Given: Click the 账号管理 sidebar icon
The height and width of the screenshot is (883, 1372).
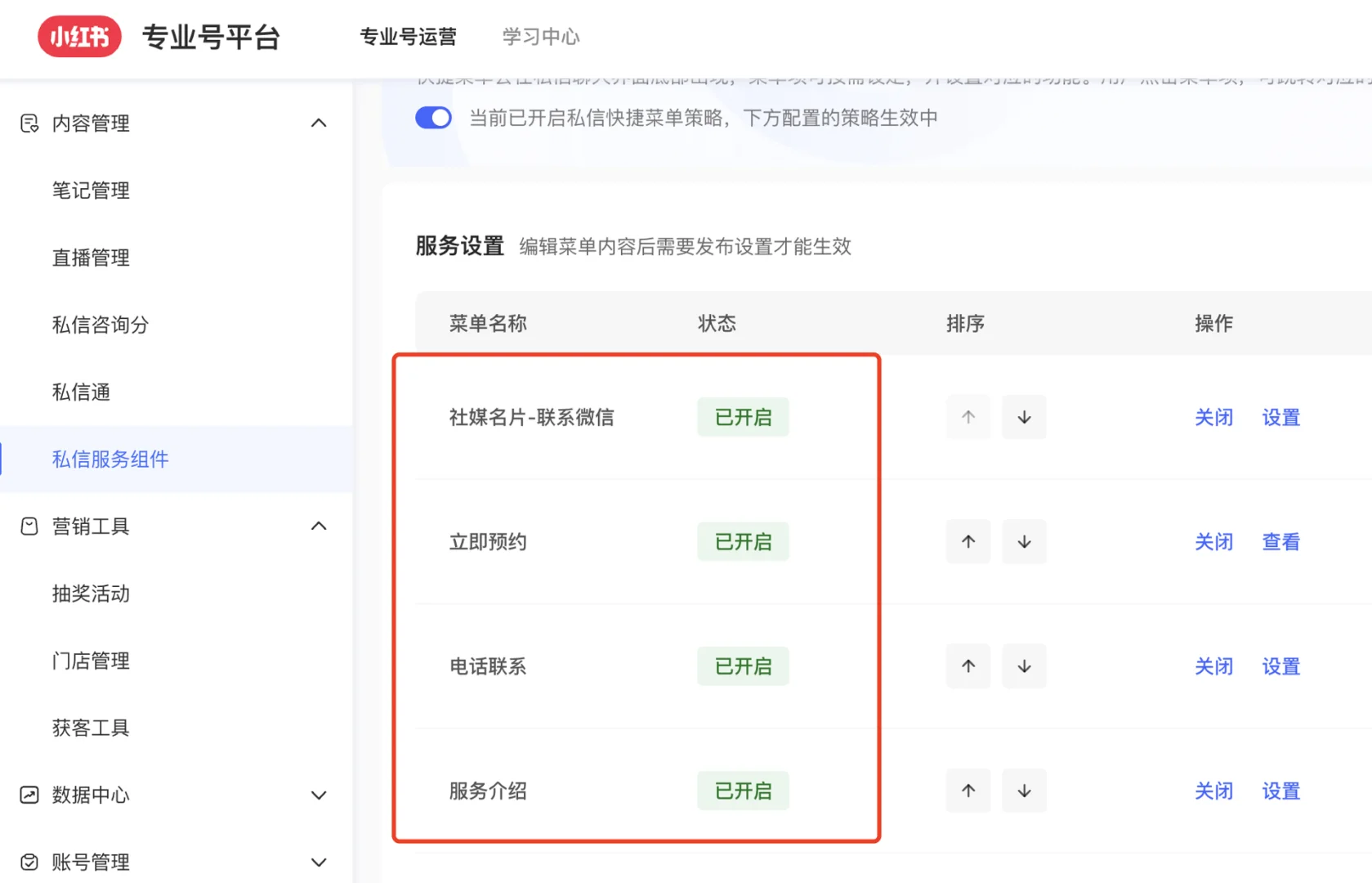Looking at the screenshot, I should (29, 861).
